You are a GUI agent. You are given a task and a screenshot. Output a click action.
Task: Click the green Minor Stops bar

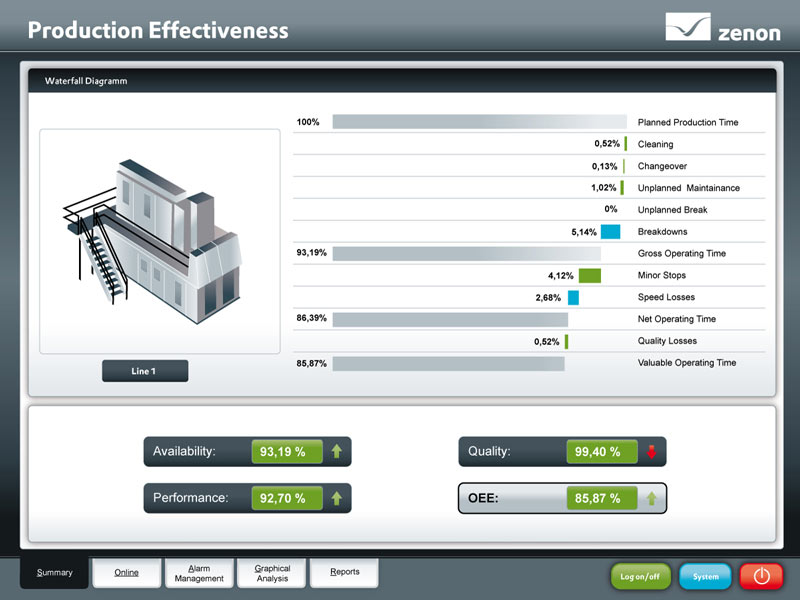point(589,276)
